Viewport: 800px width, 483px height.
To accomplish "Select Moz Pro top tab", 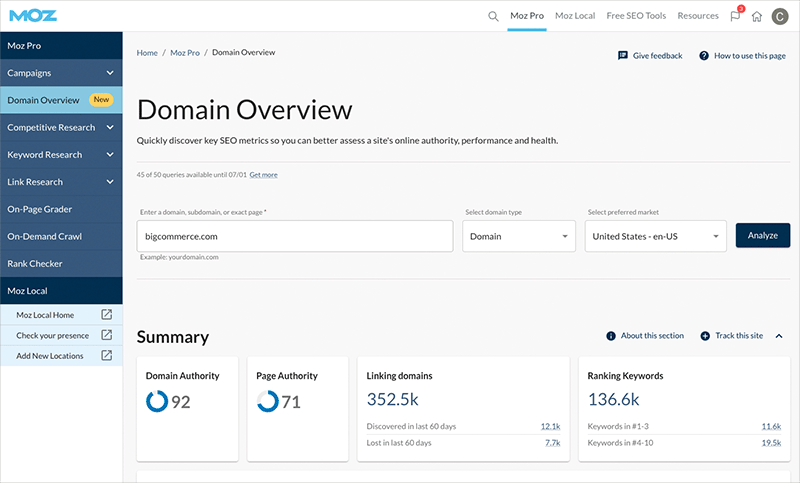I will pyautogui.click(x=527, y=16).
